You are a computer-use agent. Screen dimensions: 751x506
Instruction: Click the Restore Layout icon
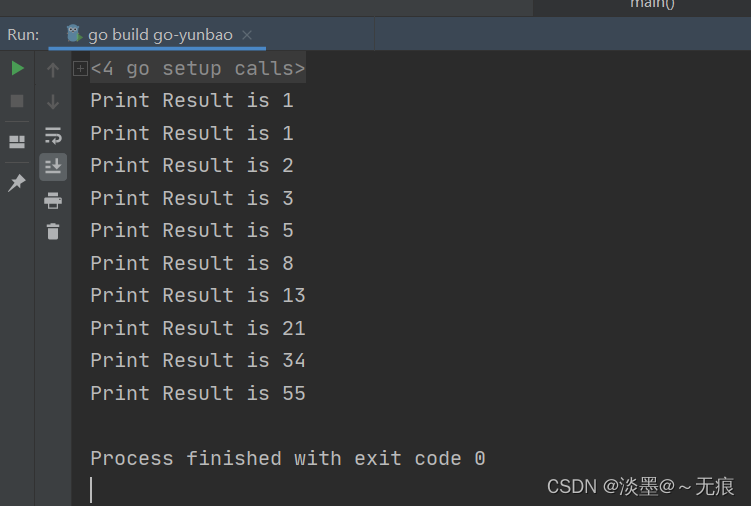(x=17, y=142)
